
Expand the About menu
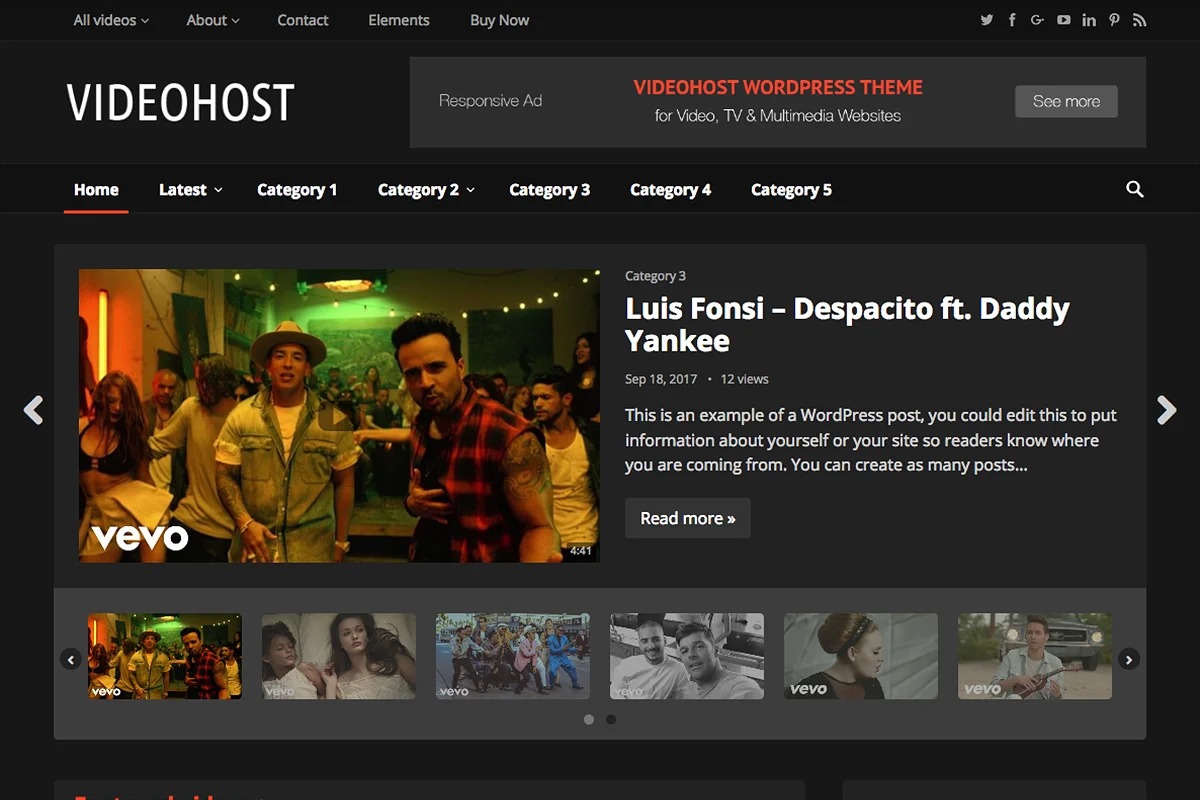(213, 20)
